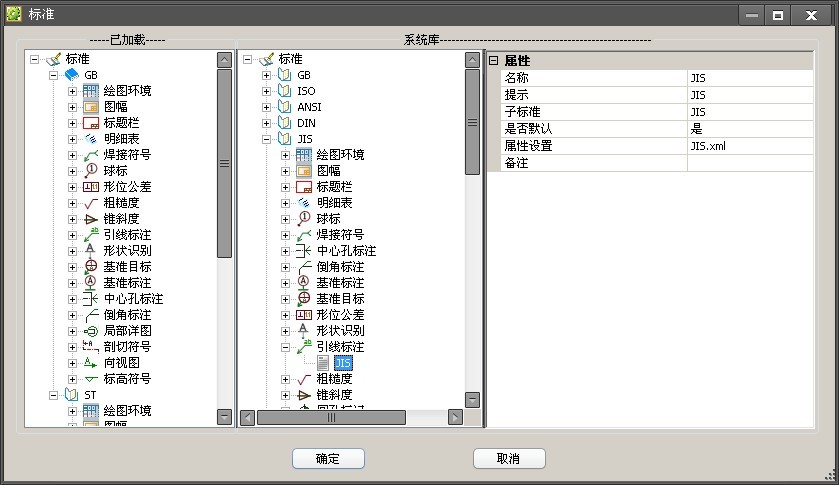
Task: Collapse the JIS node in system library
Action: pos(266,139)
